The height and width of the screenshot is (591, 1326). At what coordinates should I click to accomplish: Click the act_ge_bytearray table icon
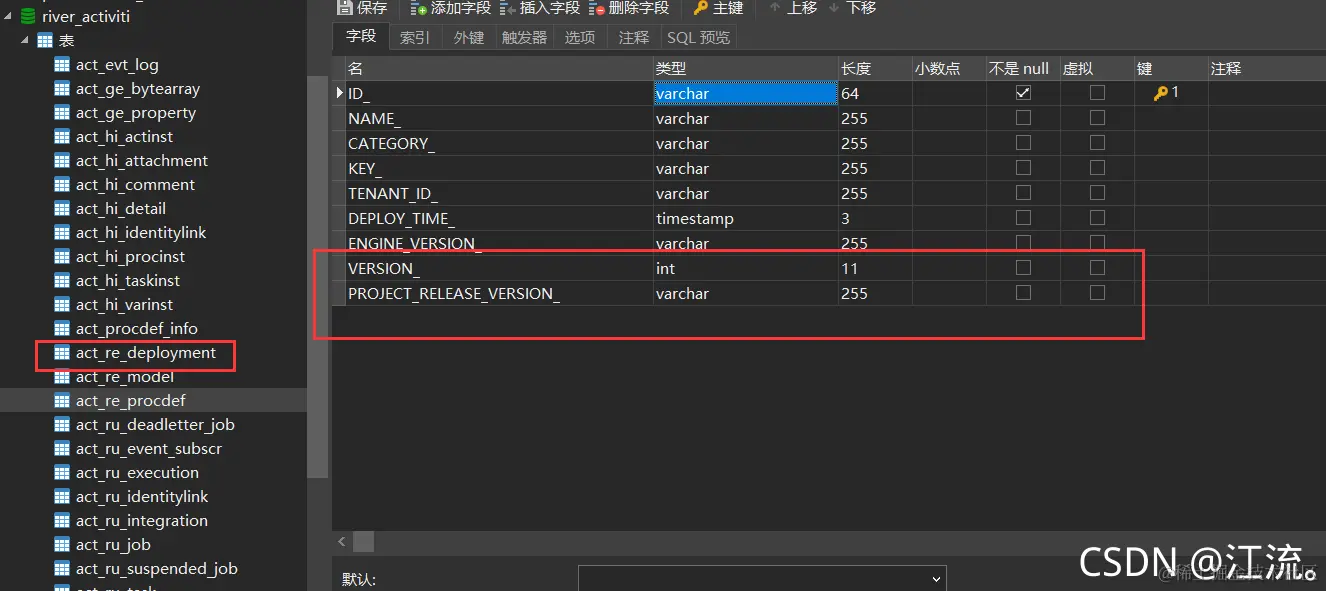click(62, 89)
